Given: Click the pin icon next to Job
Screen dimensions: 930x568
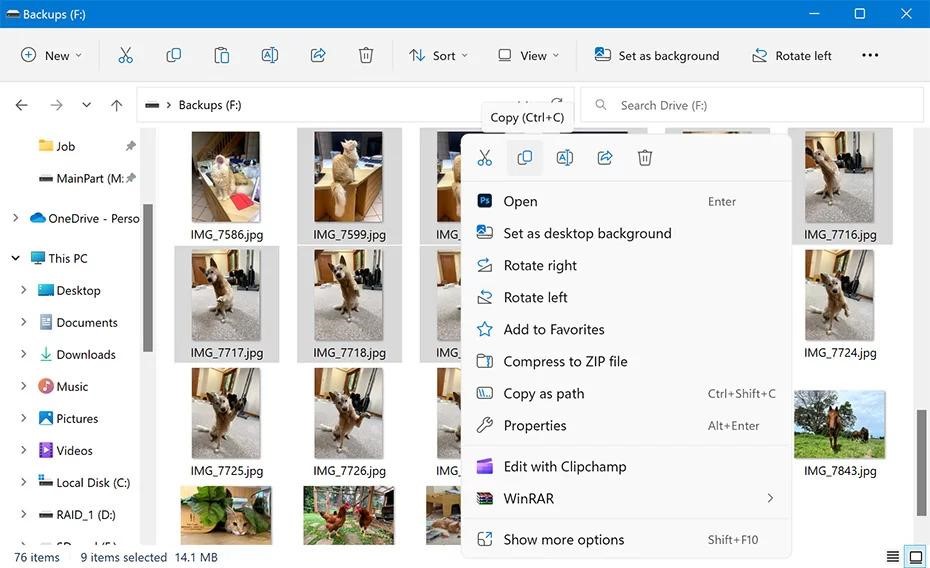Looking at the screenshot, I should coord(130,146).
